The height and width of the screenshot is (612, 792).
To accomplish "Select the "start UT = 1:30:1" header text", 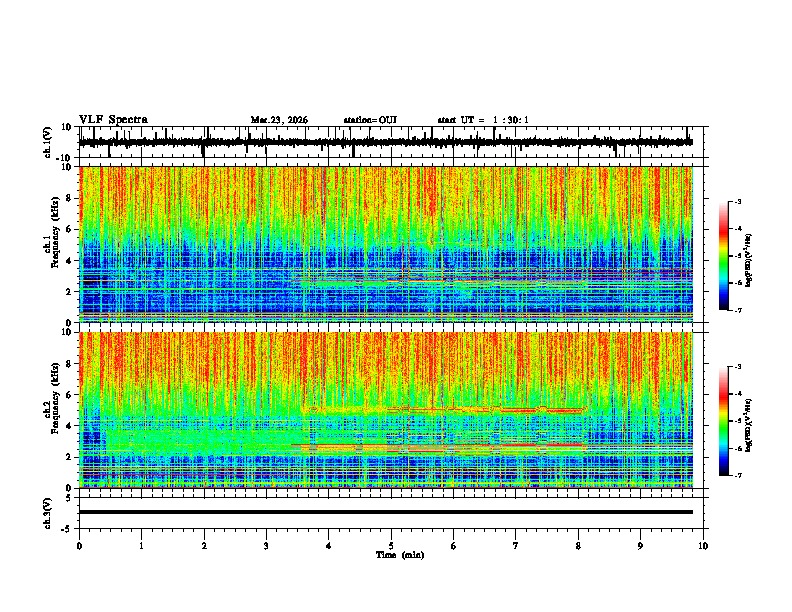I will coord(483,120).
